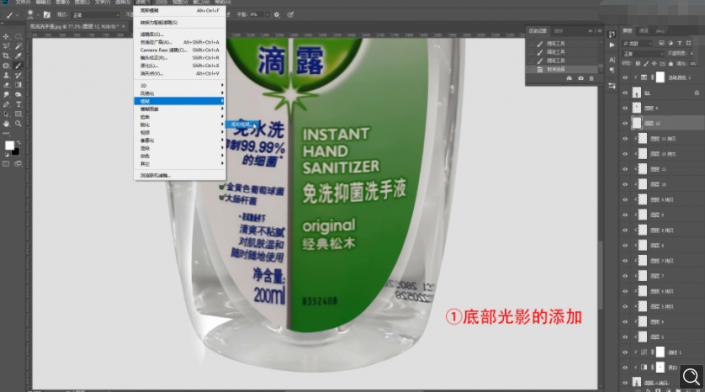This screenshot has width=705, height=392.
Task: Expand the 3D filter submenu
Action: click(x=180, y=85)
